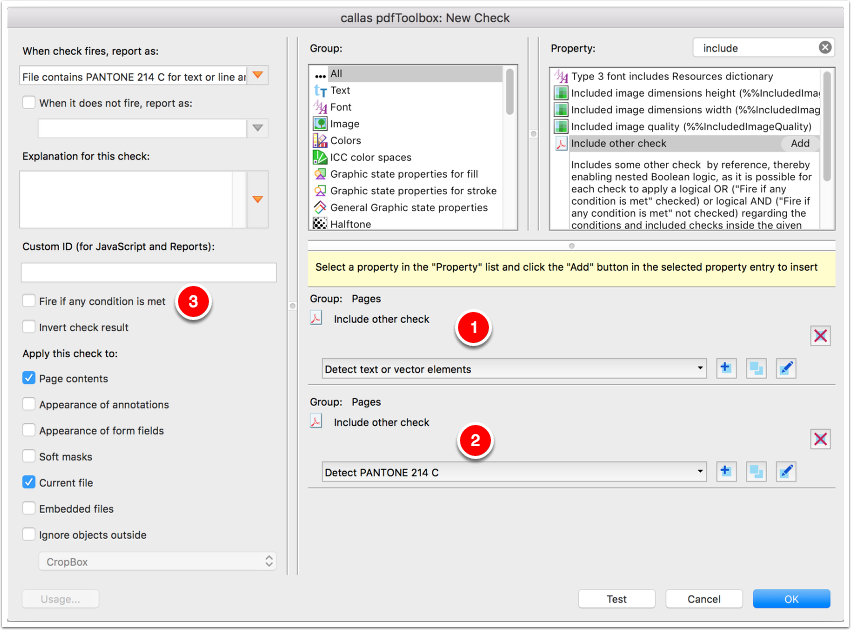The height and width of the screenshot is (630, 851).
Task: Toggle 'Ignore objects outside' checkbox
Action: [29, 534]
